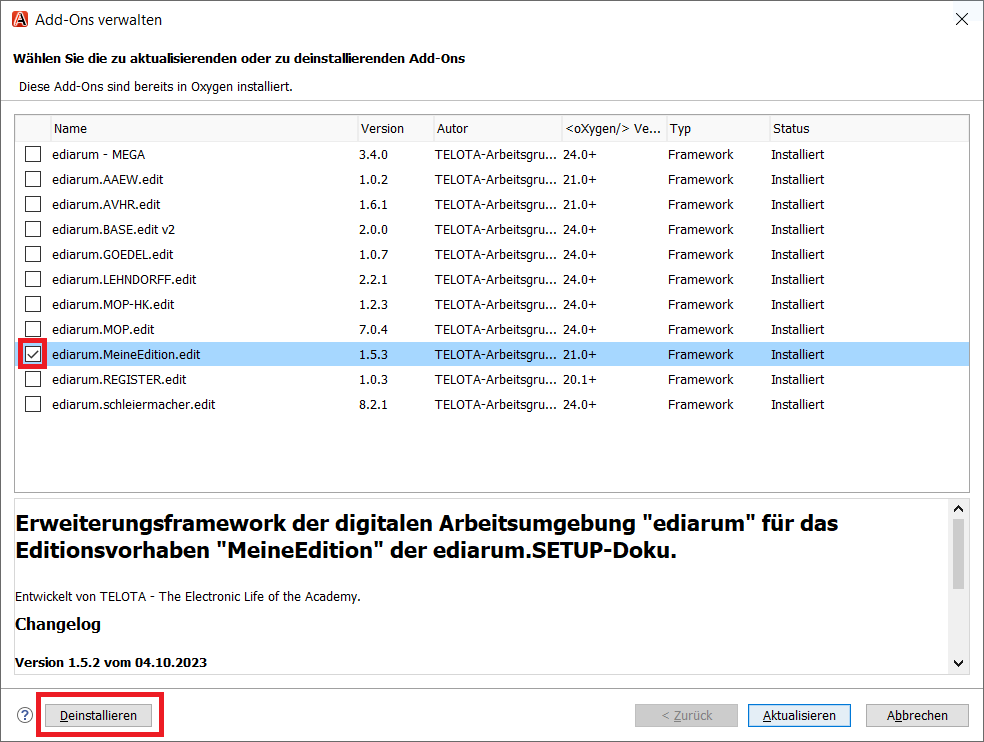Click version value '7.0.4'
This screenshot has width=984, height=742.
373,330
